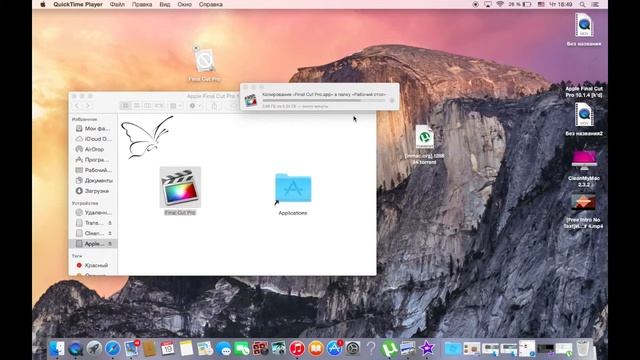Image resolution: width=640 pixels, height=360 pixels.
Task: Switch Finder to icon view
Action: [x=126, y=106]
